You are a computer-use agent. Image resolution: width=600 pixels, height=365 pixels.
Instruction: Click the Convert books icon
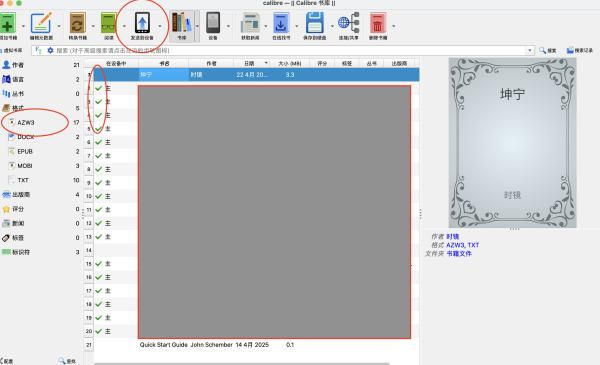(77, 23)
